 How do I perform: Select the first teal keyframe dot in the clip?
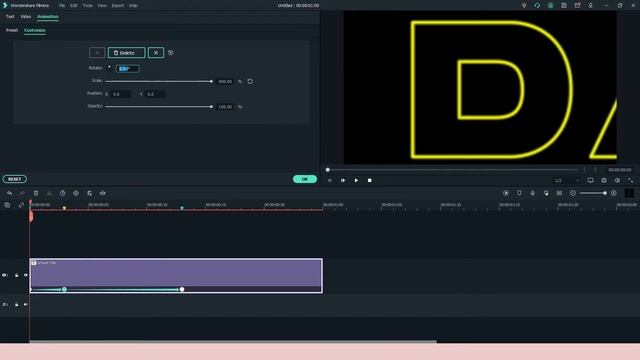64,289
